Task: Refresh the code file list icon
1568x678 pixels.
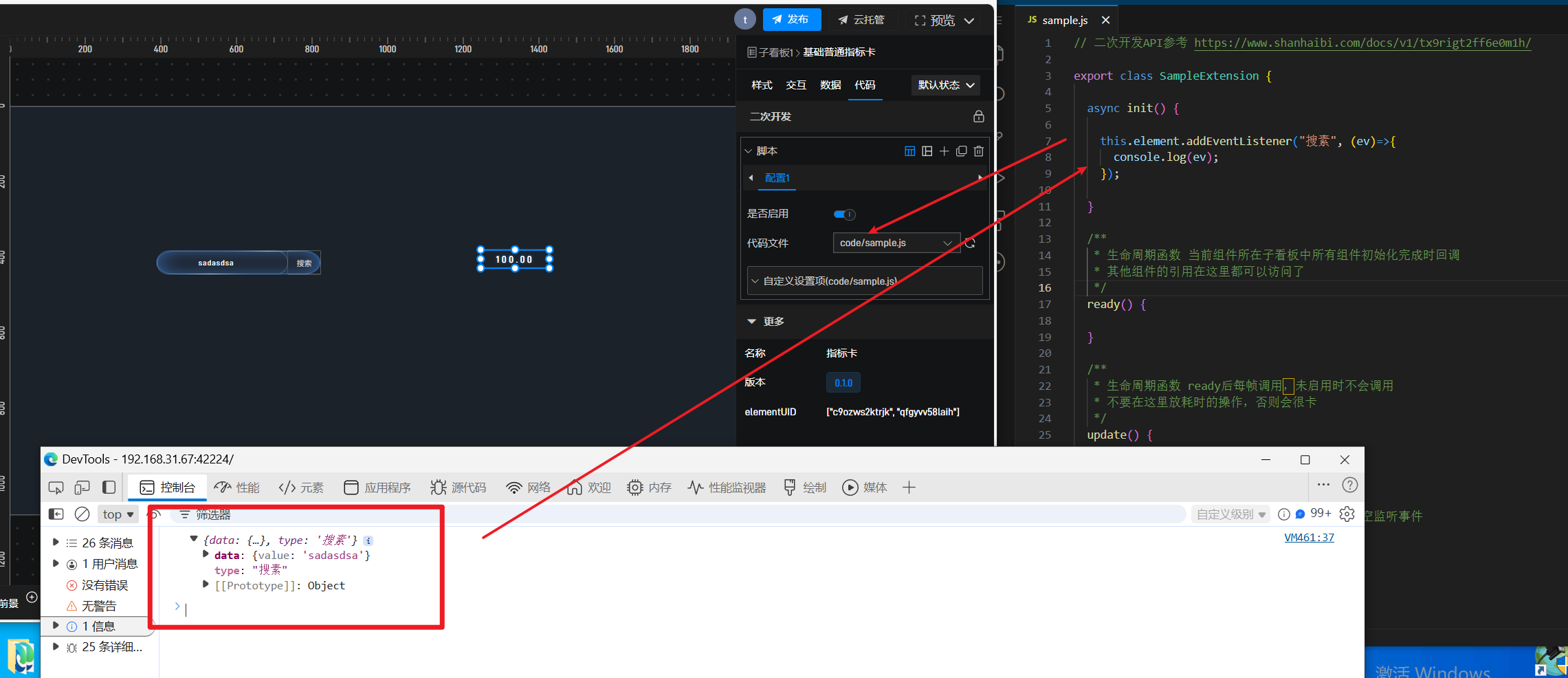Action: 970,243
